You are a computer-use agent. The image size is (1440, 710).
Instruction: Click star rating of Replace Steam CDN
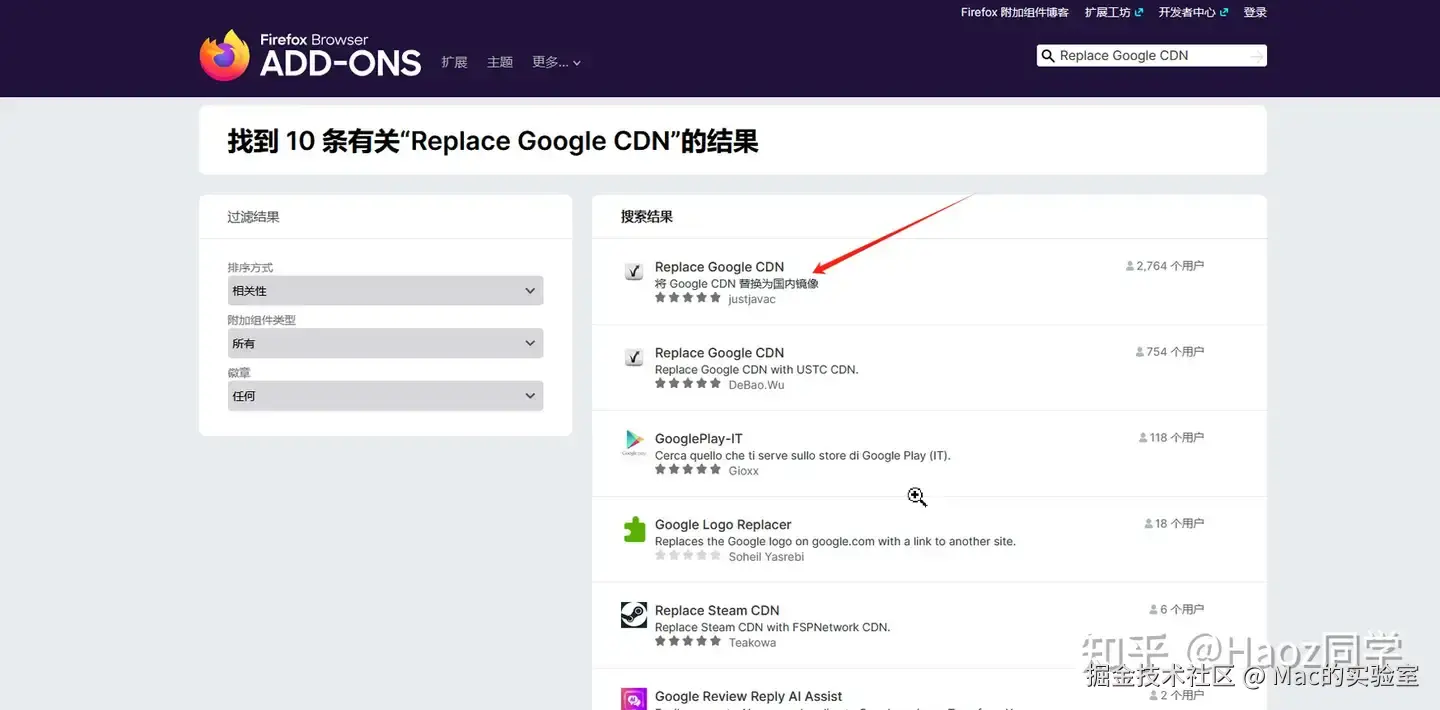click(688, 642)
